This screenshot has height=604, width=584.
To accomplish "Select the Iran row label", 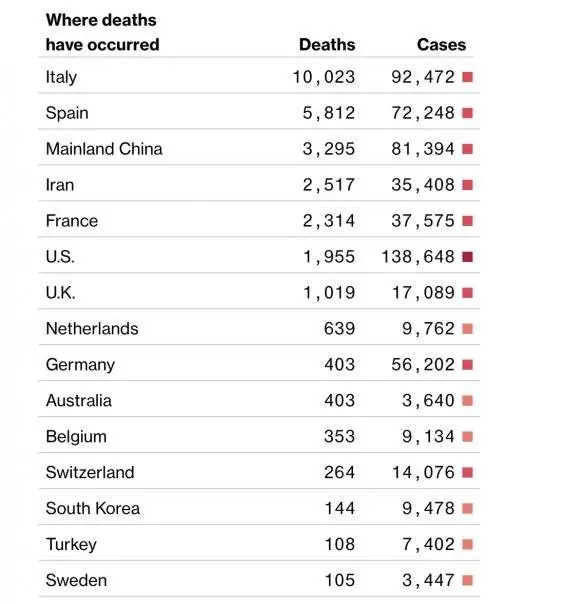I will pyautogui.click(x=60, y=185).
